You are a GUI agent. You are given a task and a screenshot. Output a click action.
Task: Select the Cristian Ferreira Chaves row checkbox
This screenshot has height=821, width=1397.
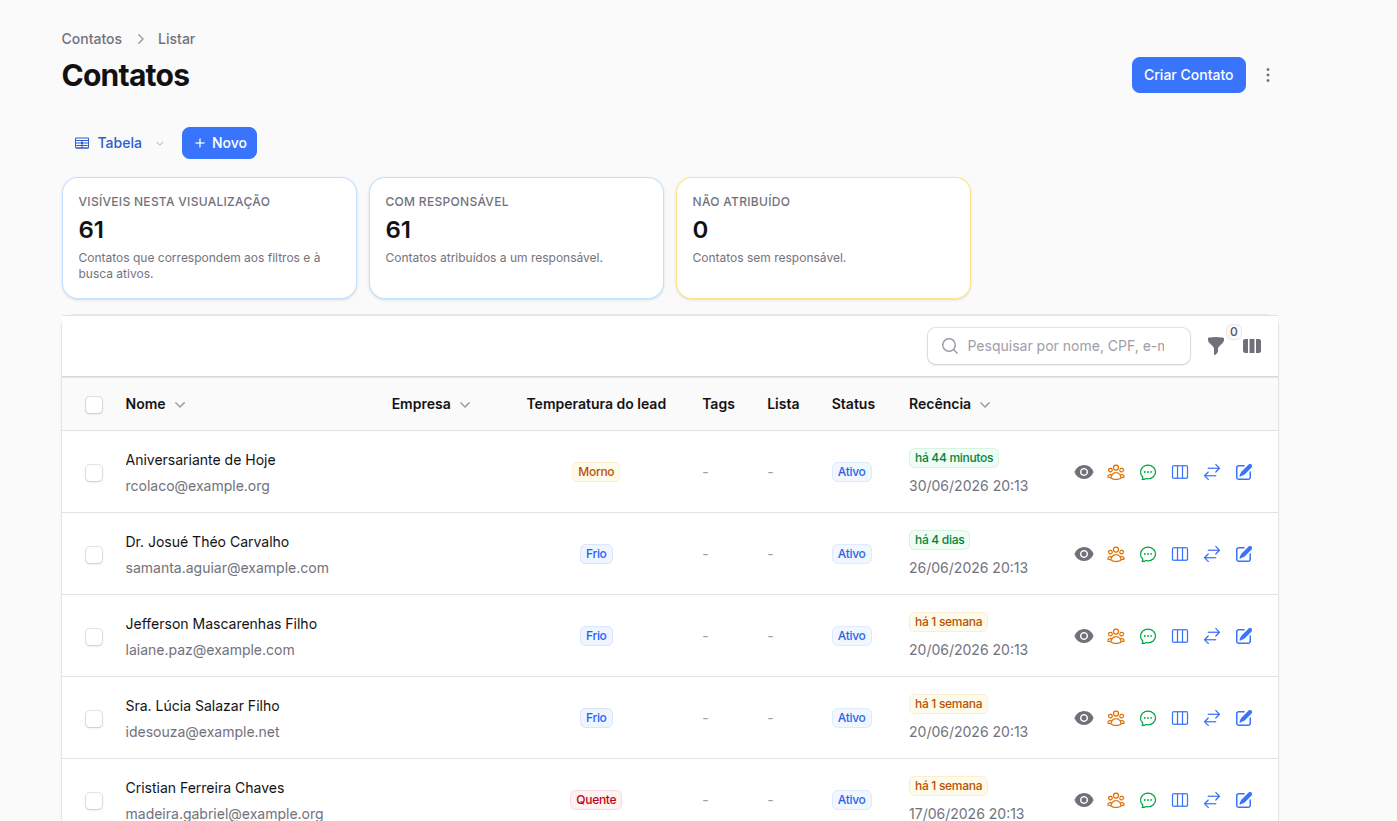pyautogui.click(x=94, y=801)
